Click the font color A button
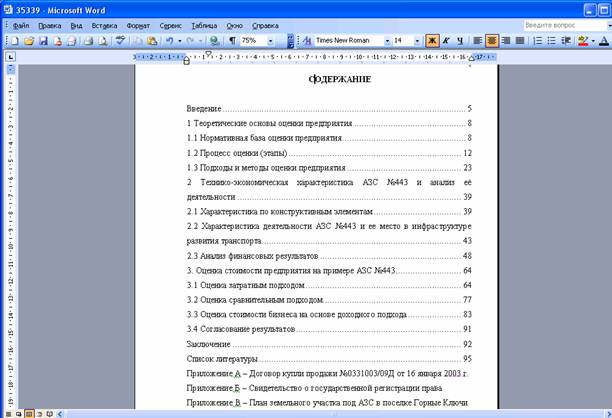612x418 pixels. click(x=603, y=41)
